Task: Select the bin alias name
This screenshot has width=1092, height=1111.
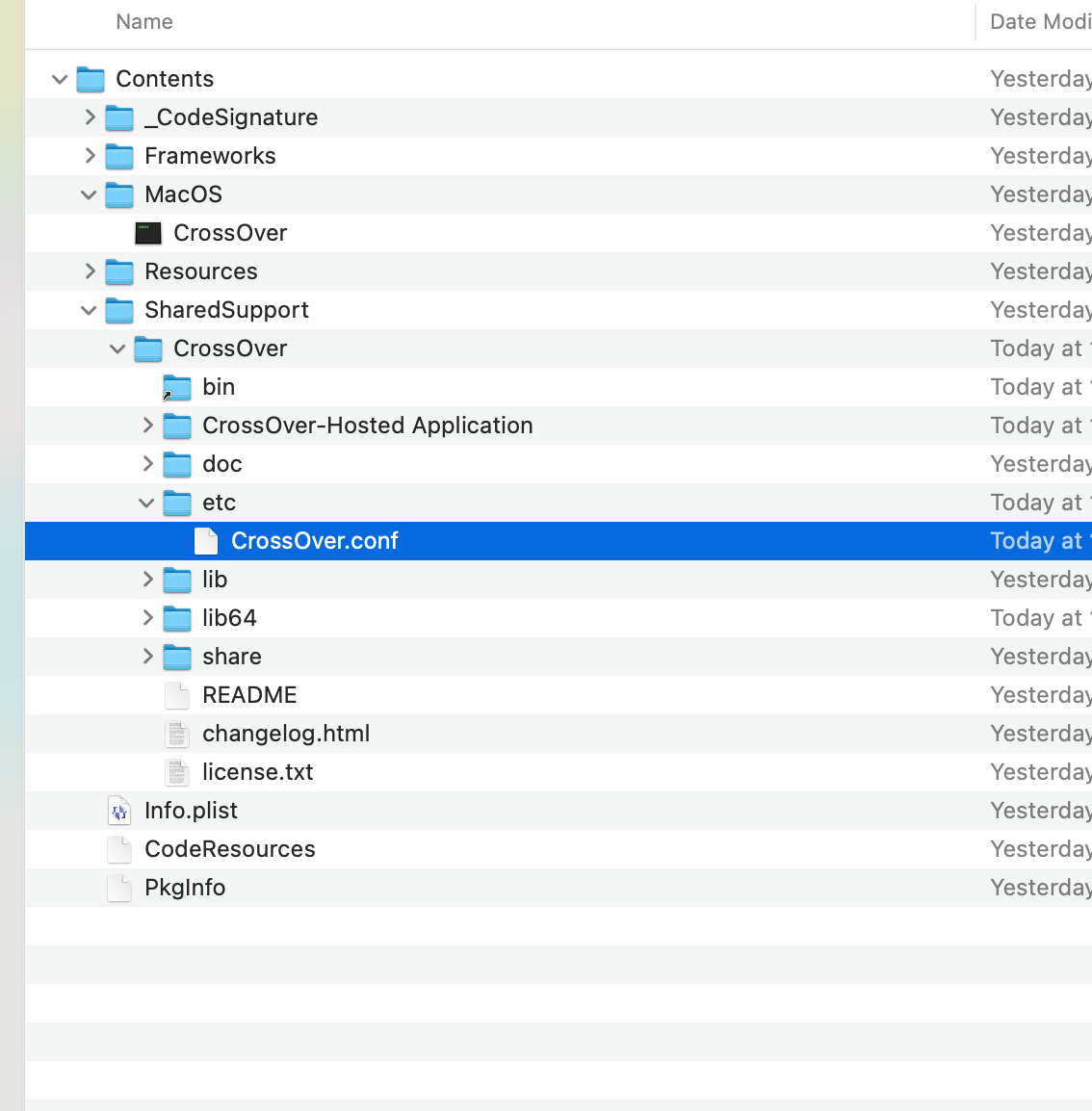Action: click(x=219, y=387)
